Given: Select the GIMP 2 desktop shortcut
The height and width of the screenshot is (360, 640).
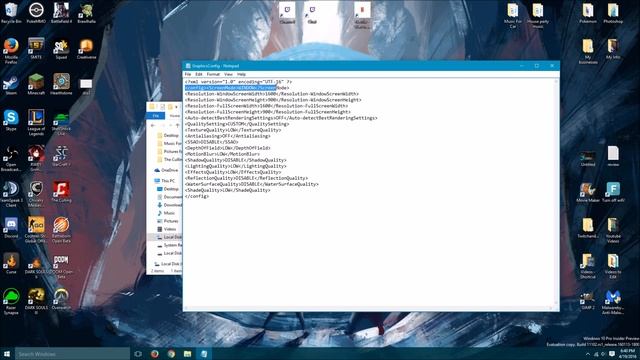Looking at the screenshot, I should 588,300.
